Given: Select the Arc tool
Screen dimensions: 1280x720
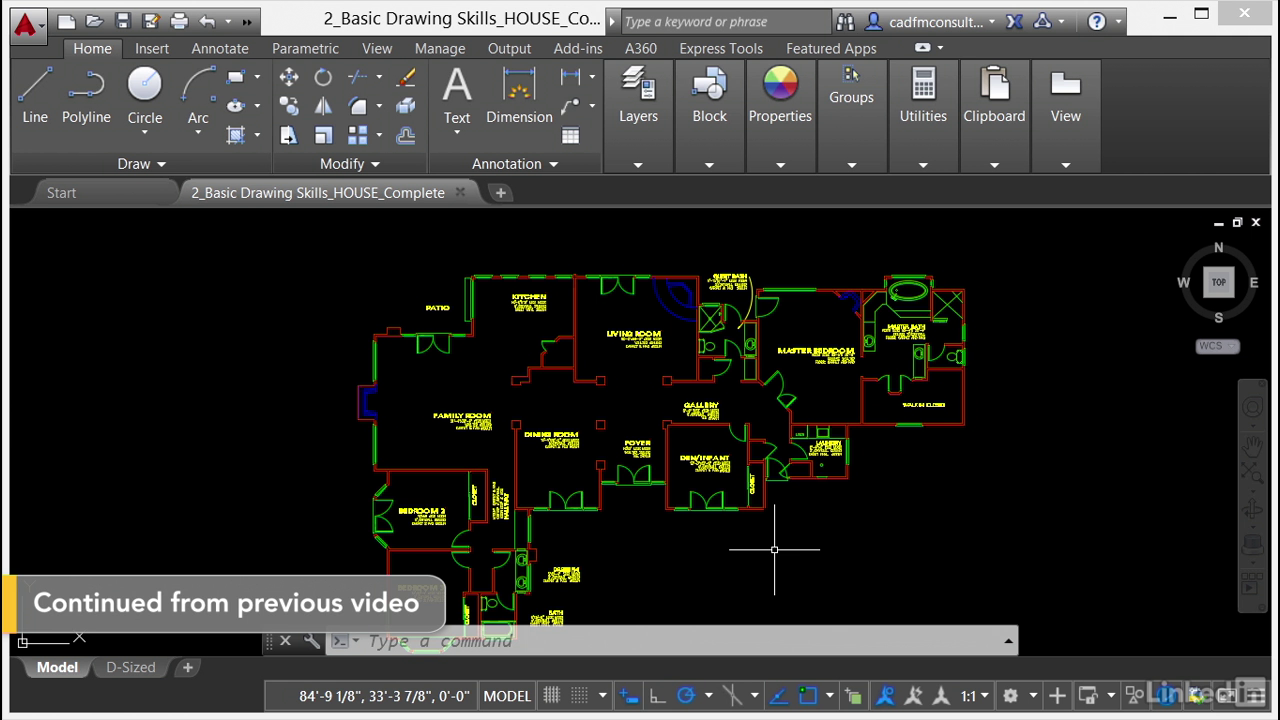Looking at the screenshot, I should [198, 97].
